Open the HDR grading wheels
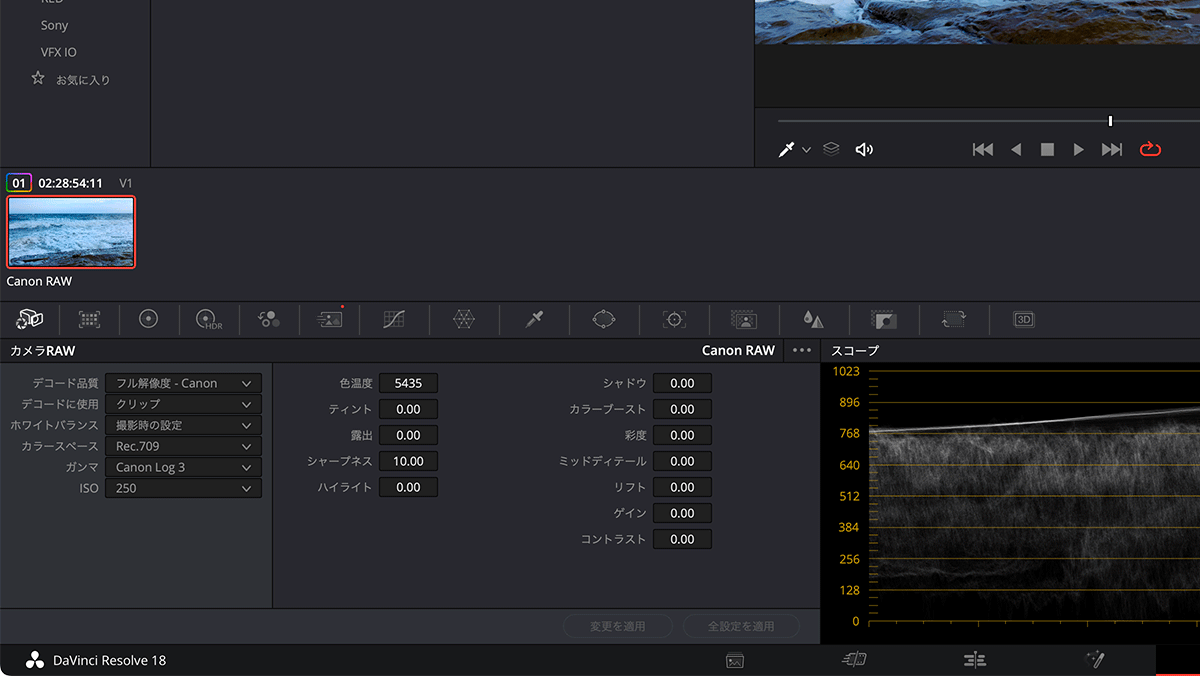The image size is (1200, 676). [x=208, y=319]
